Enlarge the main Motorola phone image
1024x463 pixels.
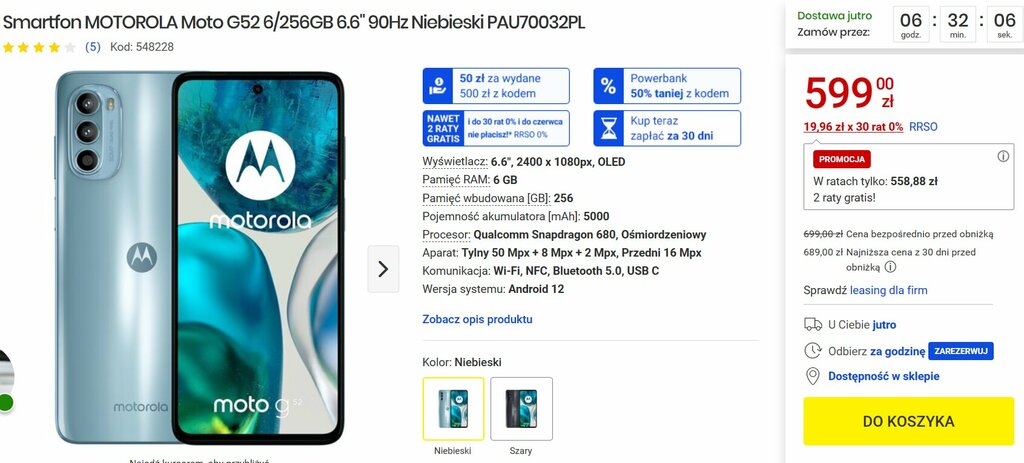(199, 258)
